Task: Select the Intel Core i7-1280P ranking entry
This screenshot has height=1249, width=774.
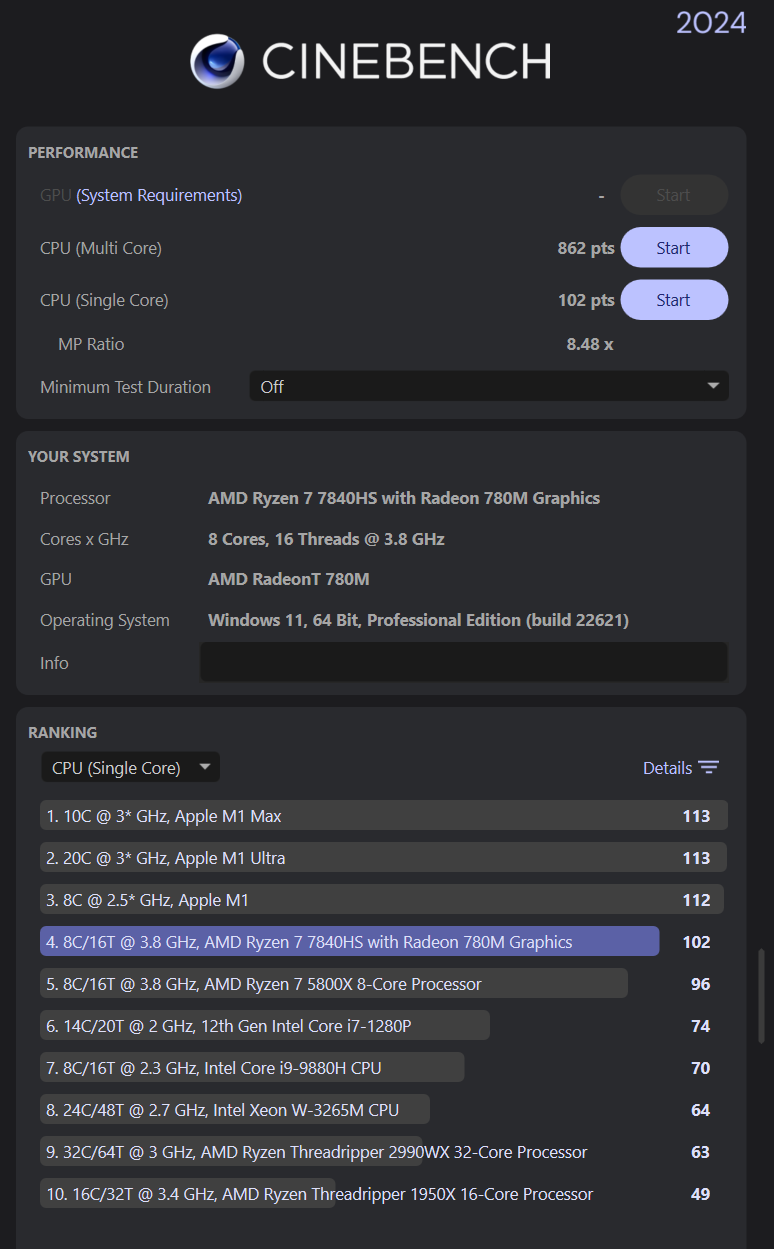Action: [x=265, y=1026]
